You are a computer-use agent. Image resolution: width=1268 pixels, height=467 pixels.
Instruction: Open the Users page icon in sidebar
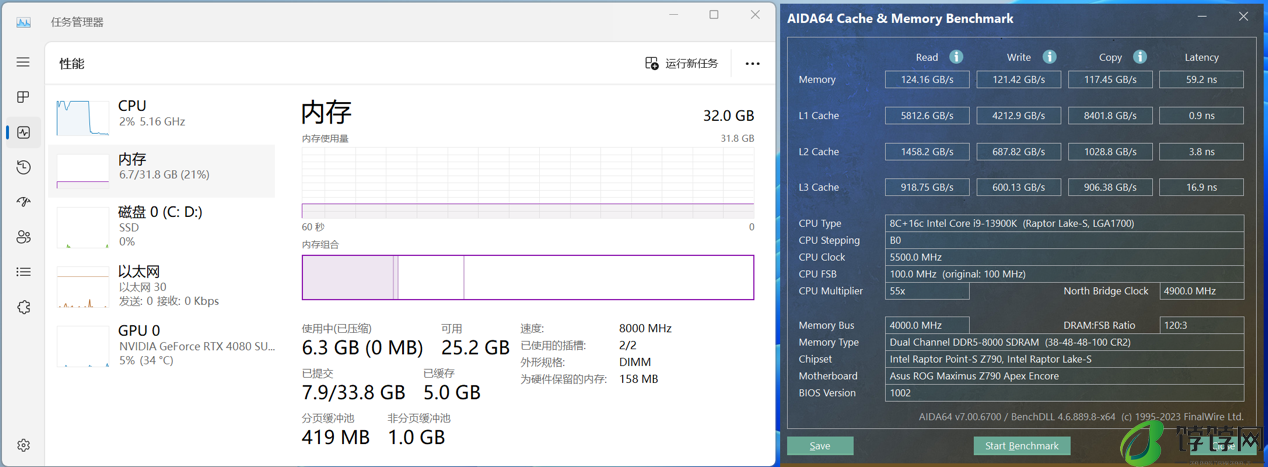click(x=23, y=237)
